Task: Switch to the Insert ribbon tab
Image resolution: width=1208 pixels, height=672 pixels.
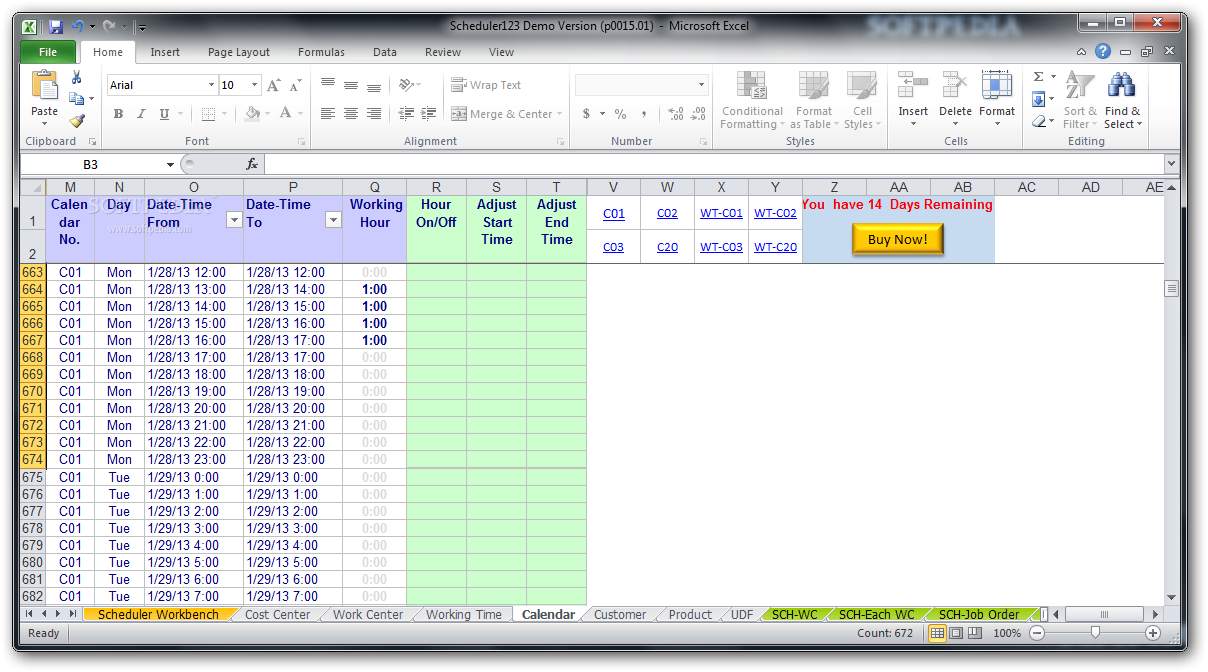Action: pyautogui.click(x=165, y=52)
